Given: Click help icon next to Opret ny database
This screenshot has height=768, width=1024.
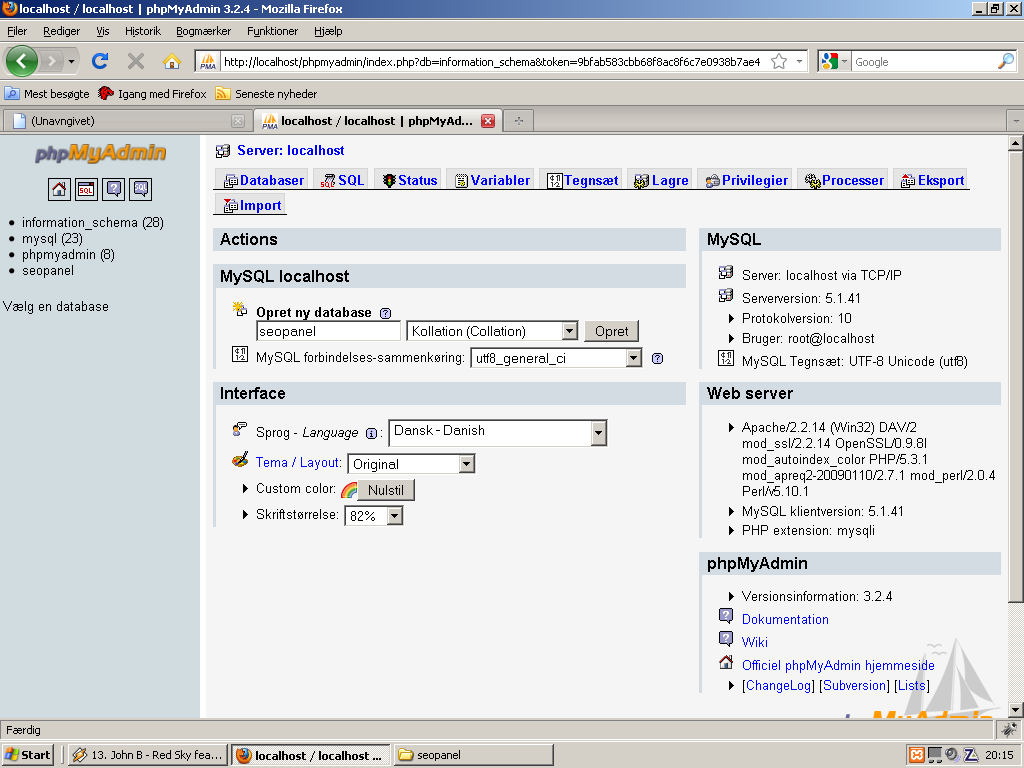Looking at the screenshot, I should (385, 313).
